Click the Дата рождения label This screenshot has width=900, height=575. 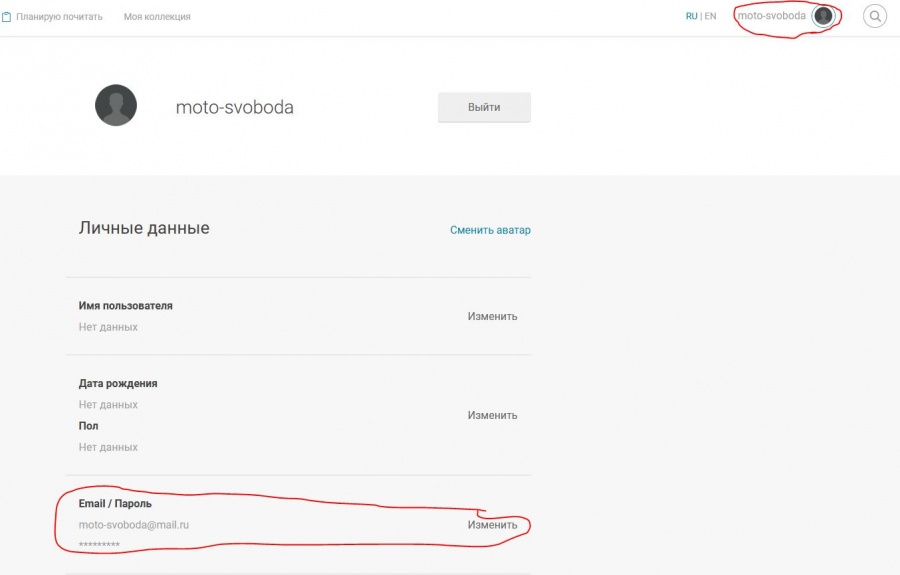(118, 383)
